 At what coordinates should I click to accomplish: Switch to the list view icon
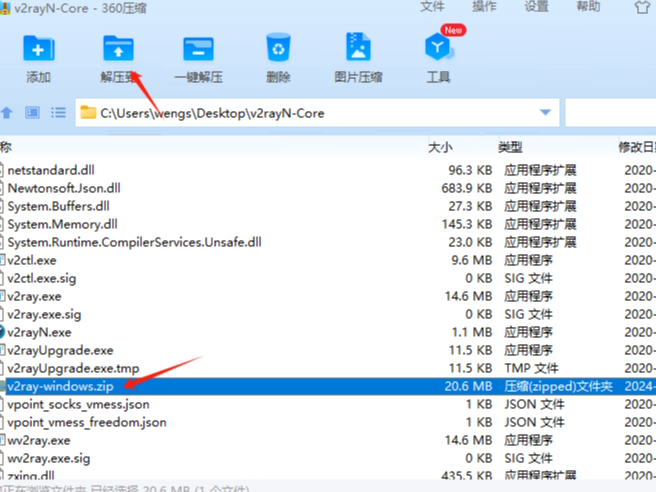coord(58,113)
